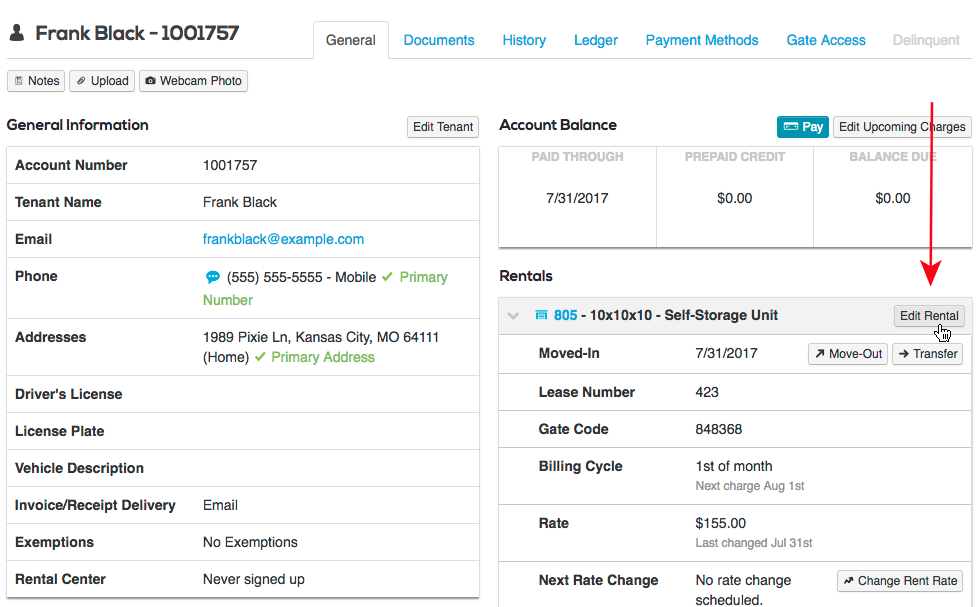Viewport: 980px width, 607px height.
Task: Switch to the Documents tab
Action: pos(439,41)
